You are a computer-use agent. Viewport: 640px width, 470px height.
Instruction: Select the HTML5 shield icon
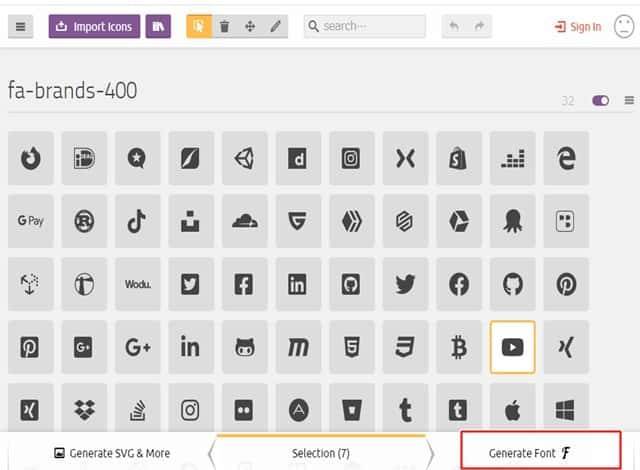(x=352, y=347)
